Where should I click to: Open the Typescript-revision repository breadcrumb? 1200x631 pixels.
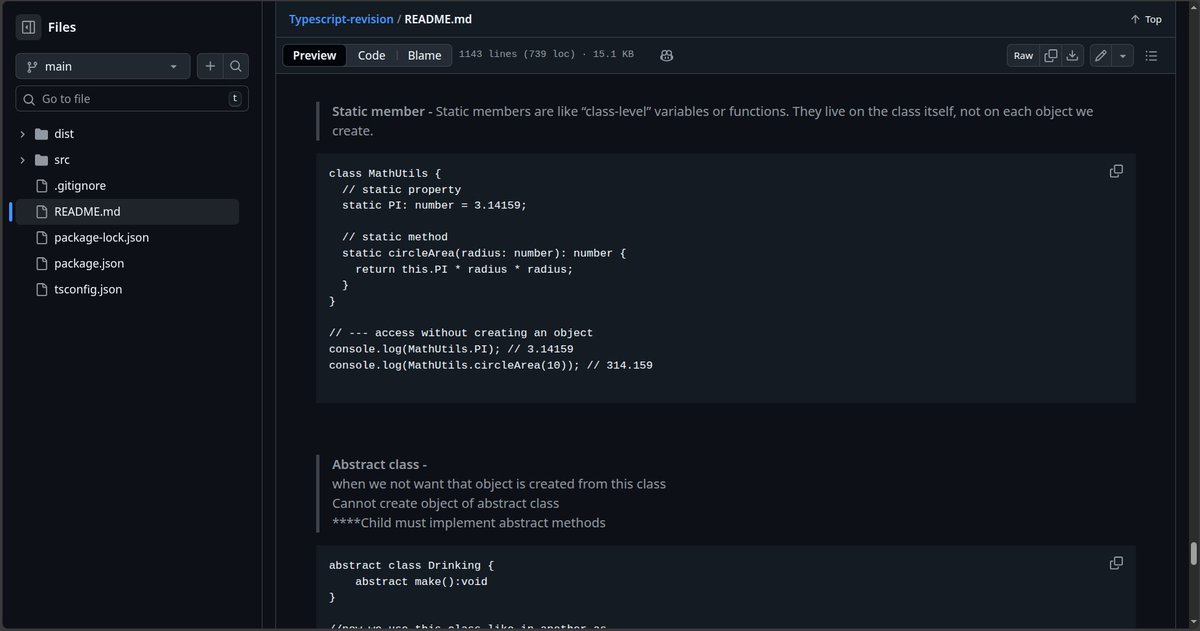click(339, 18)
